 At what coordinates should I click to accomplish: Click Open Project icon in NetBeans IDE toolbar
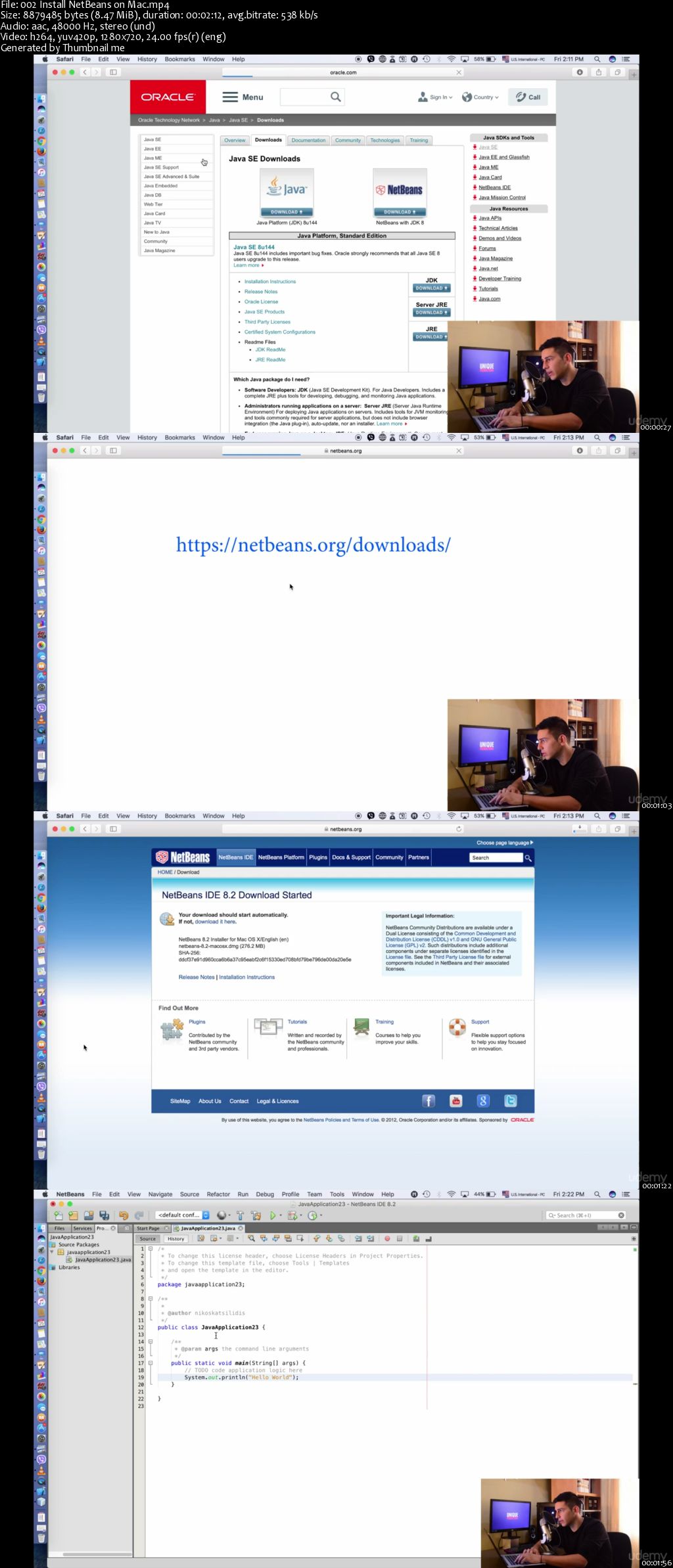(89, 1215)
